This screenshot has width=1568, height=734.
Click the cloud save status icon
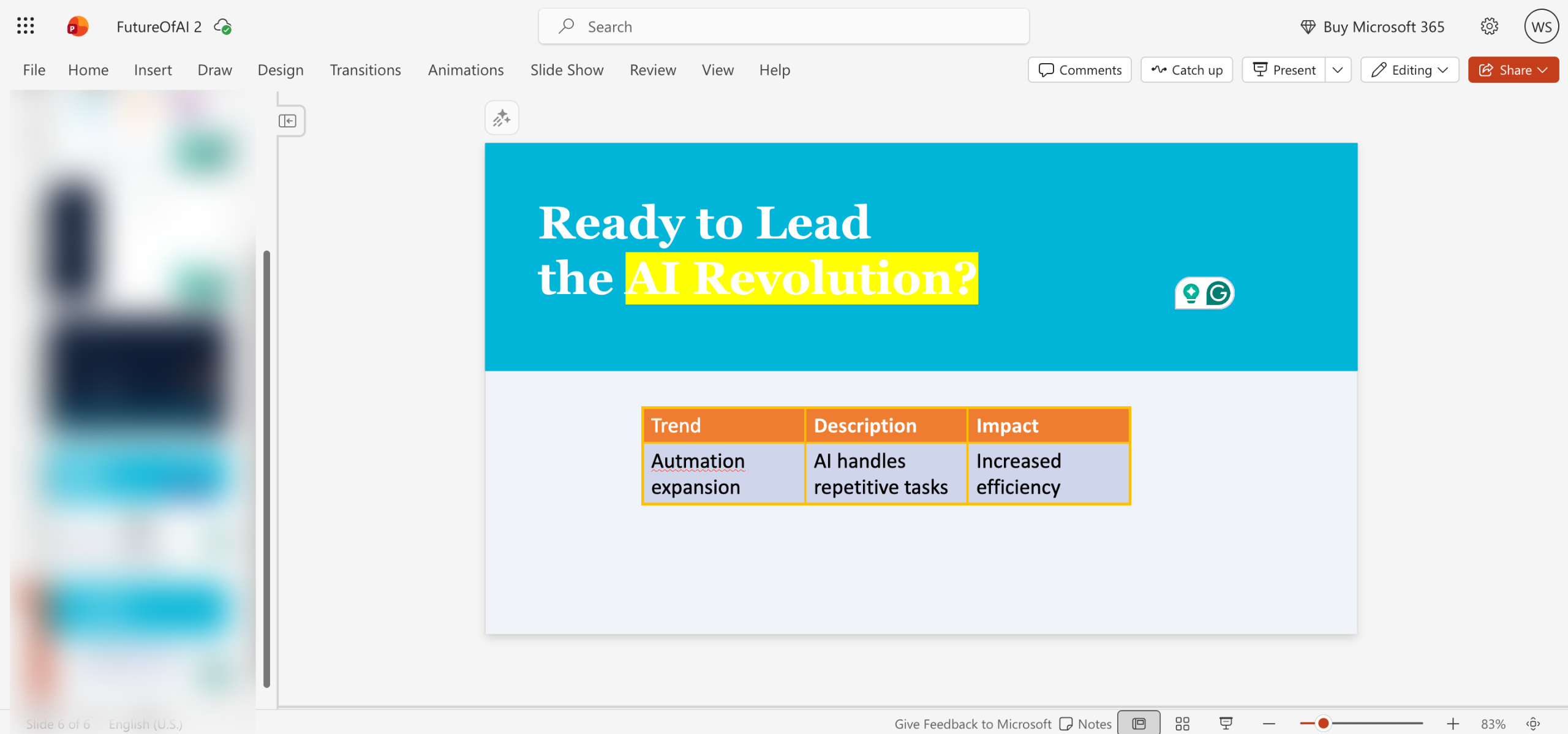[x=222, y=26]
